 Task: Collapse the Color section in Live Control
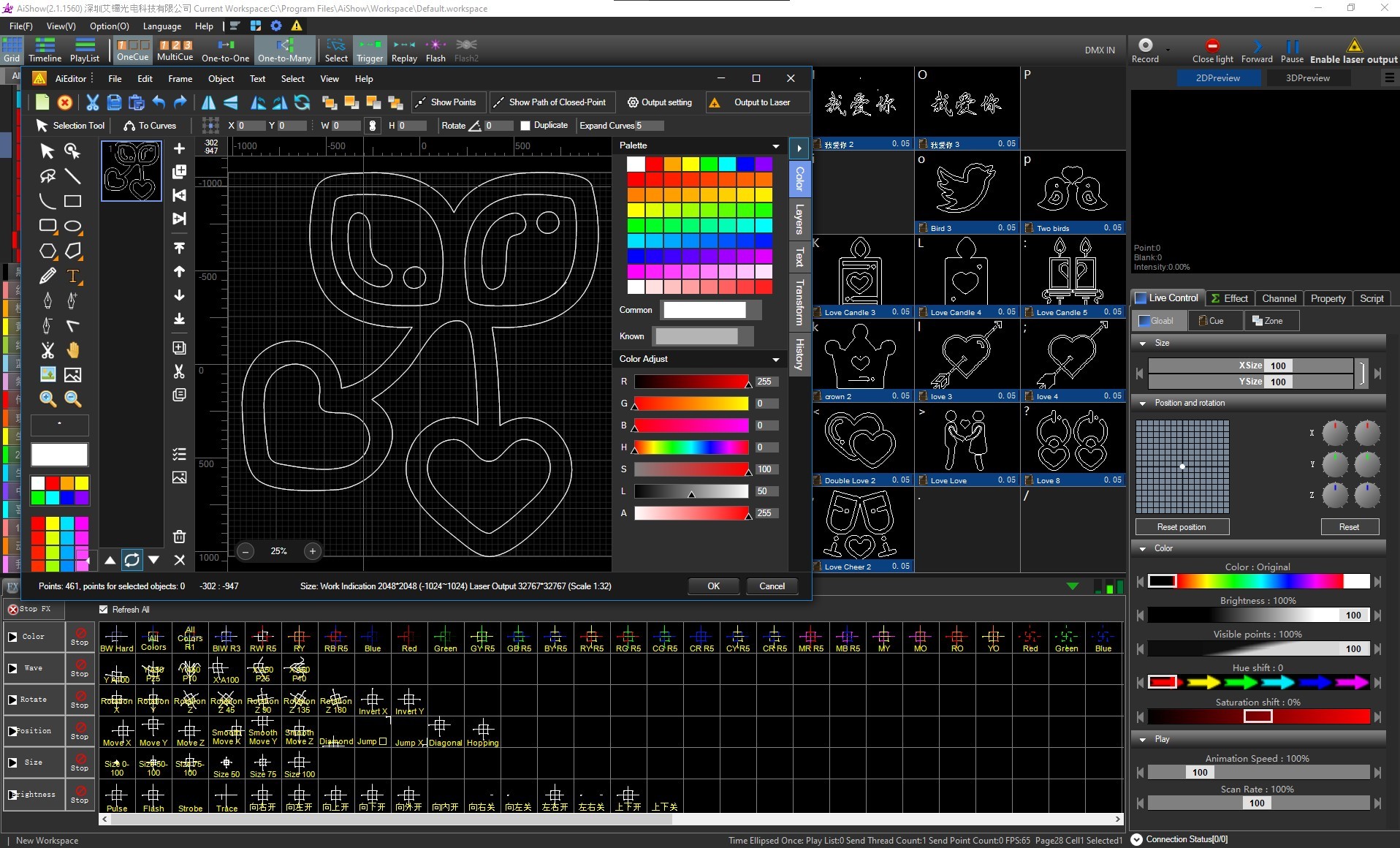pos(1143,548)
